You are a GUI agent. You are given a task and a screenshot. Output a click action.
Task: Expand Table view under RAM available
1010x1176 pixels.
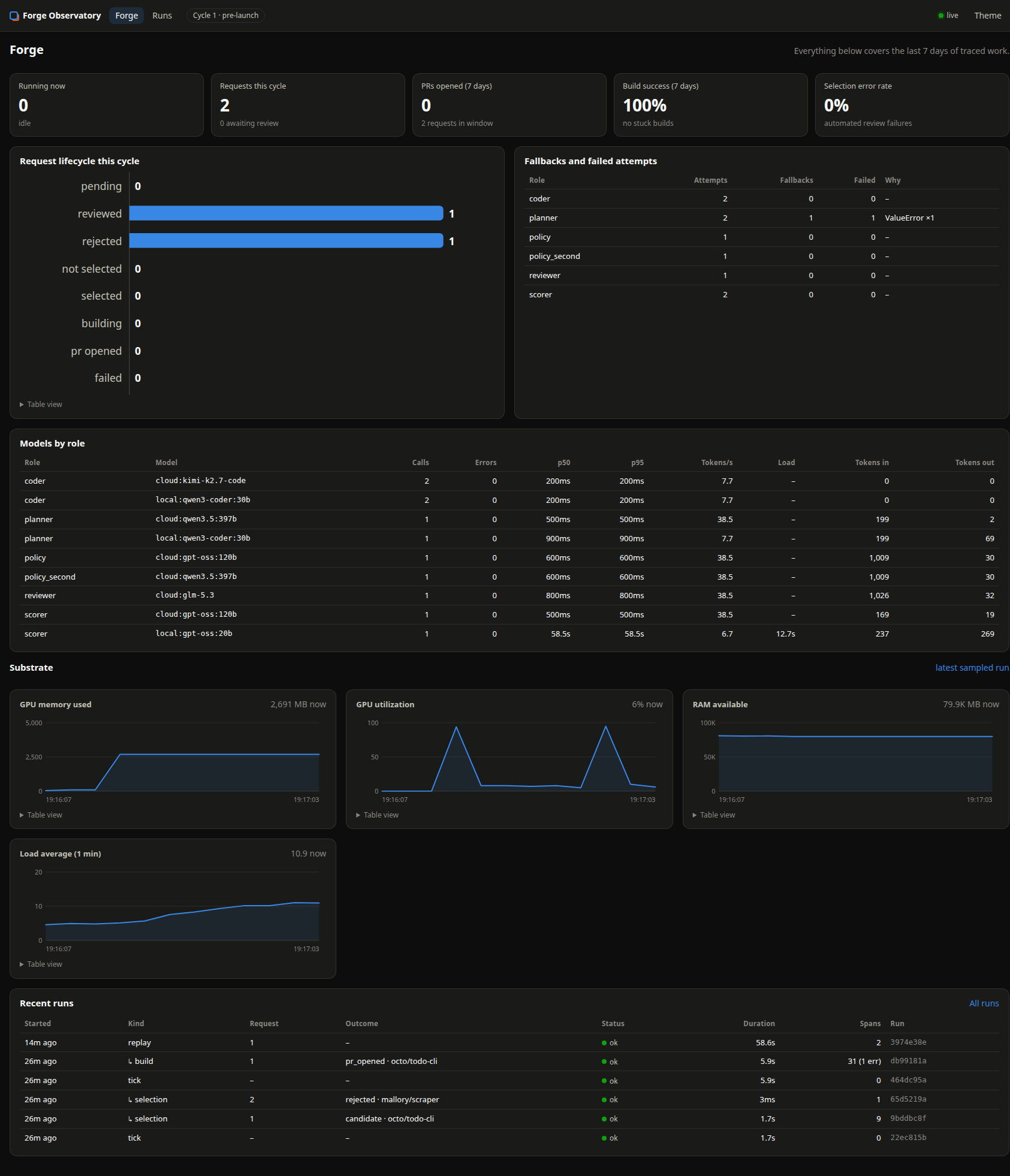click(714, 815)
